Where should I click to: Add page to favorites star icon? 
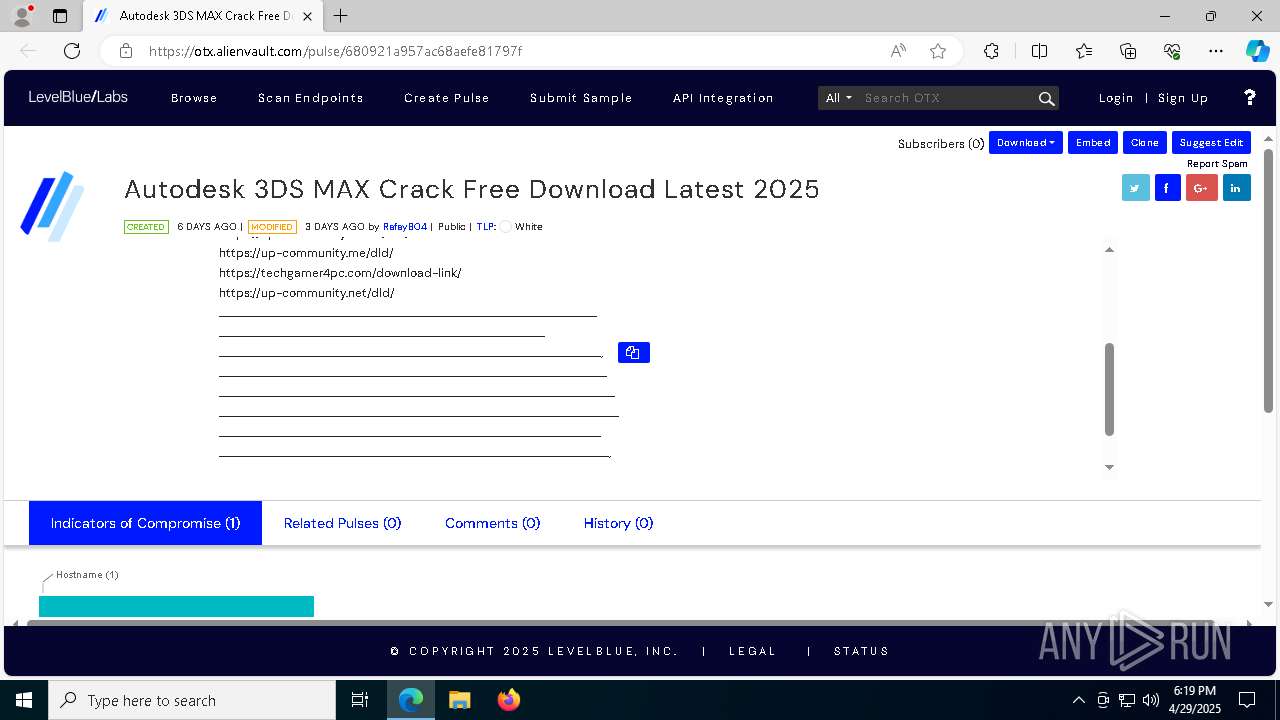click(x=938, y=51)
